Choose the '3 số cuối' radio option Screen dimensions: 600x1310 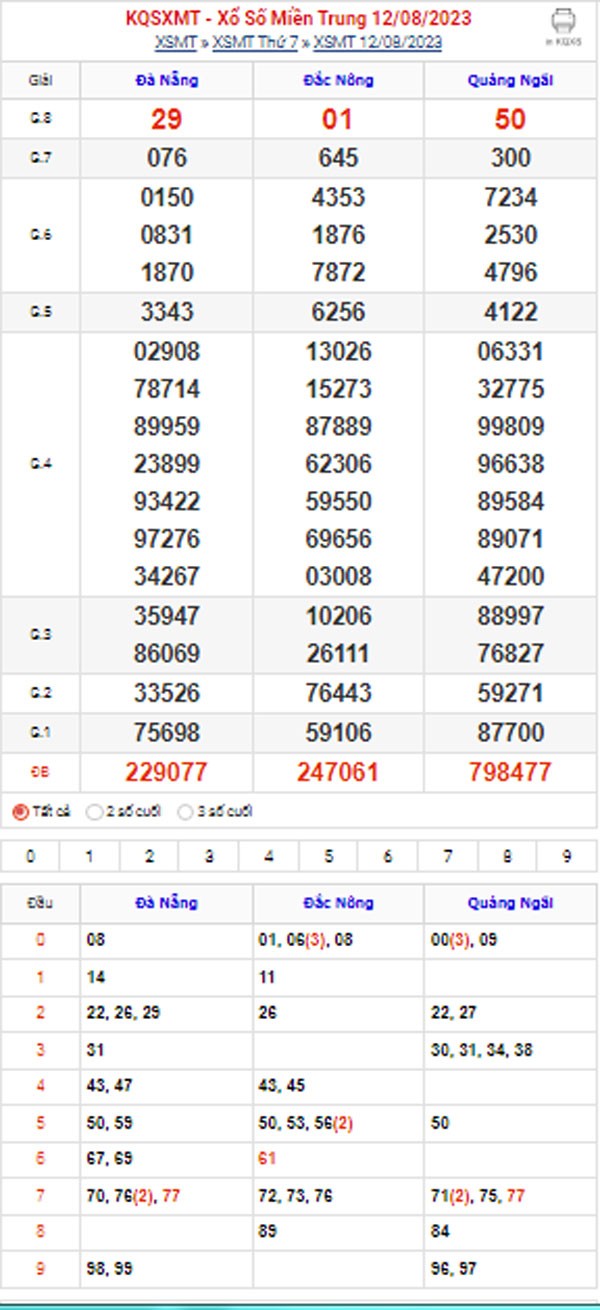click(x=185, y=812)
